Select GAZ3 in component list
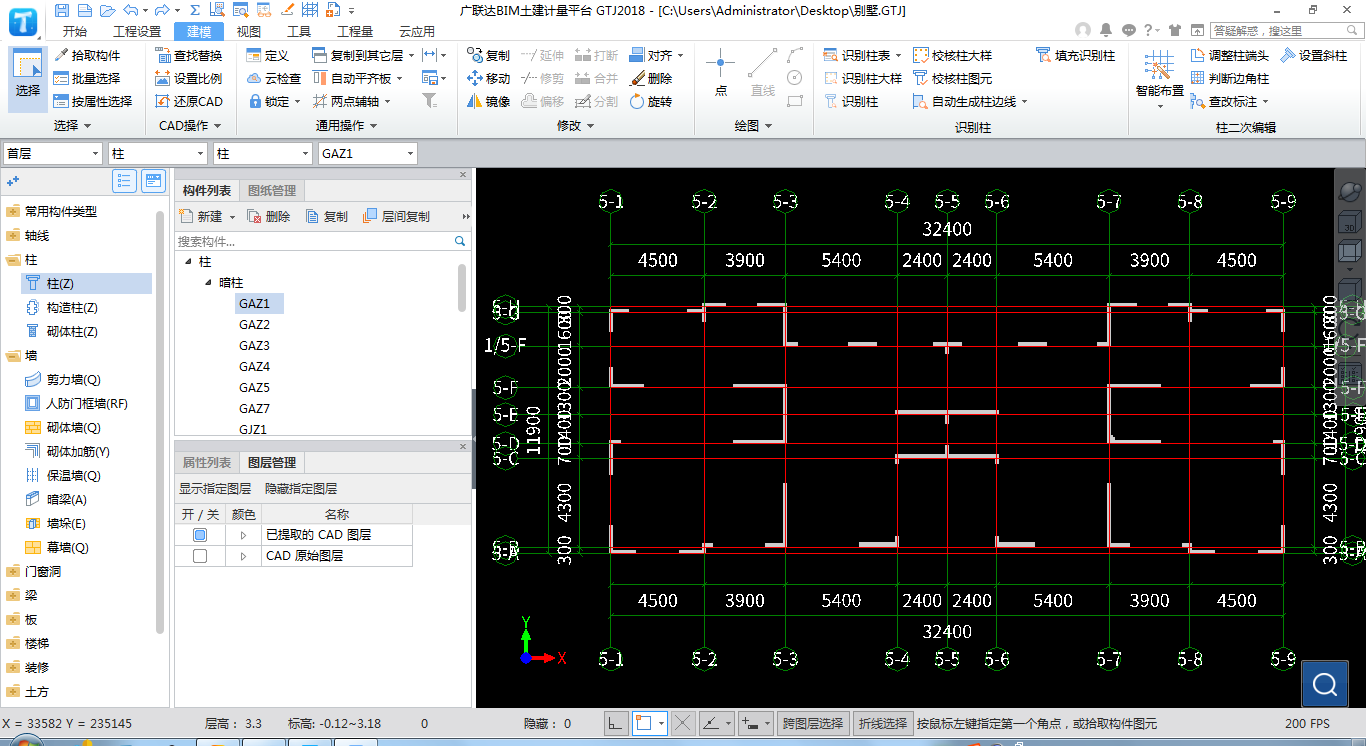Screen dimensions: 1366x746 point(254,346)
